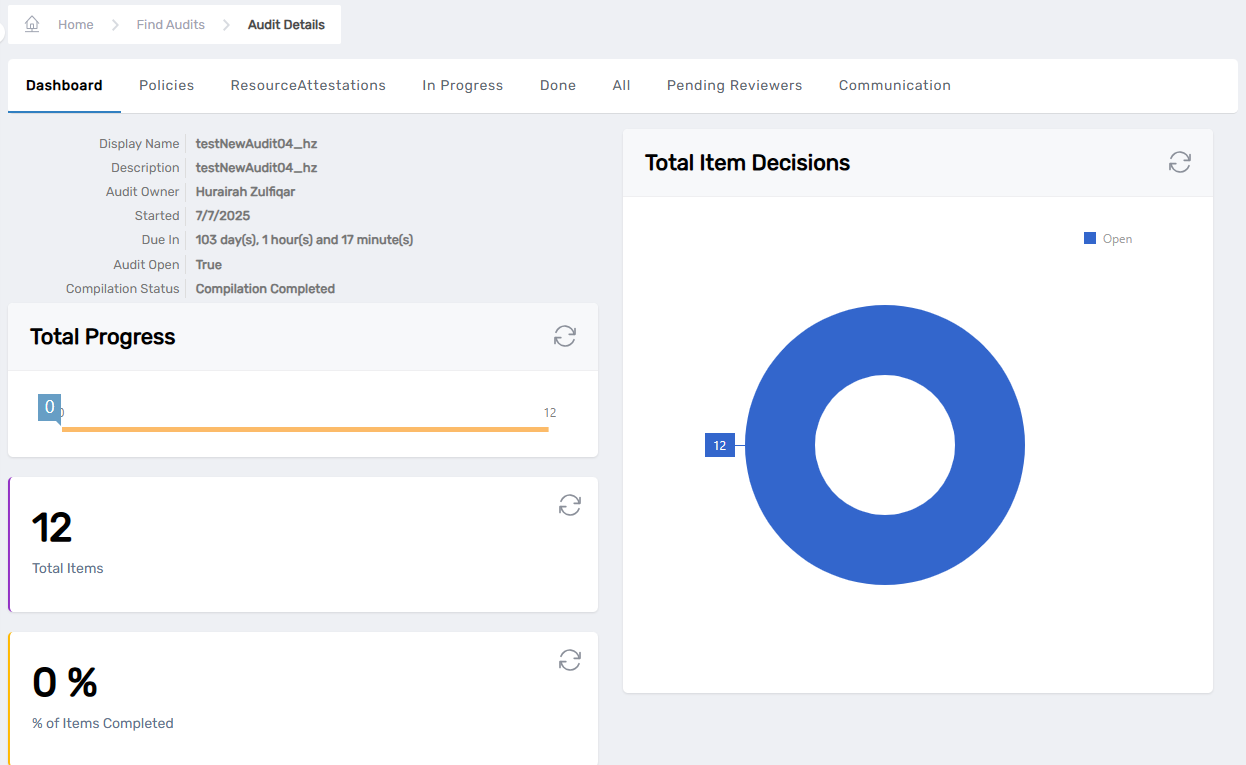Show the All tab
The height and width of the screenshot is (765, 1246).
621,85
